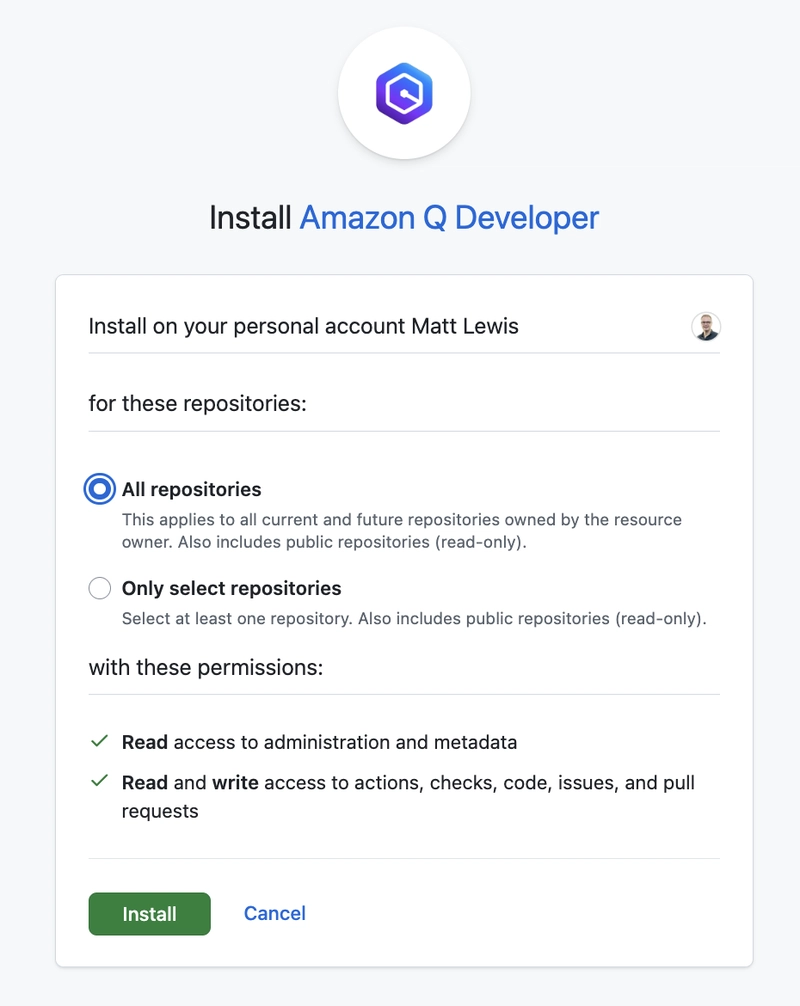Click the All repositories label text
Image resolution: width=800 pixels, height=1006 pixels.
(191, 490)
